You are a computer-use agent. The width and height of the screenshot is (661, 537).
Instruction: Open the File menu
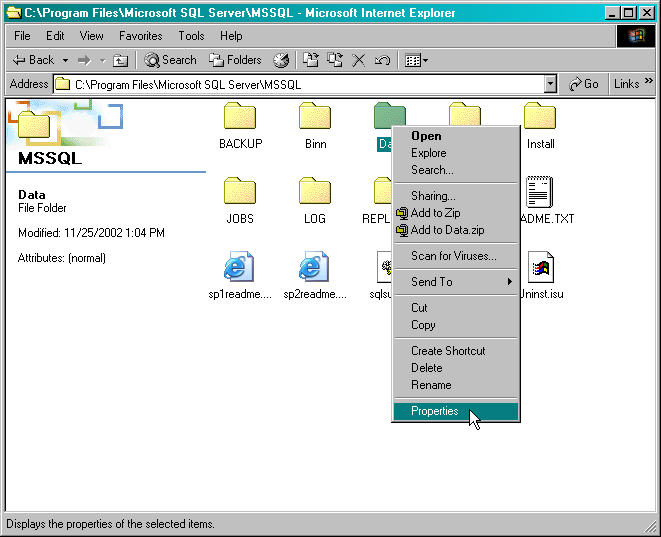point(22,36)
